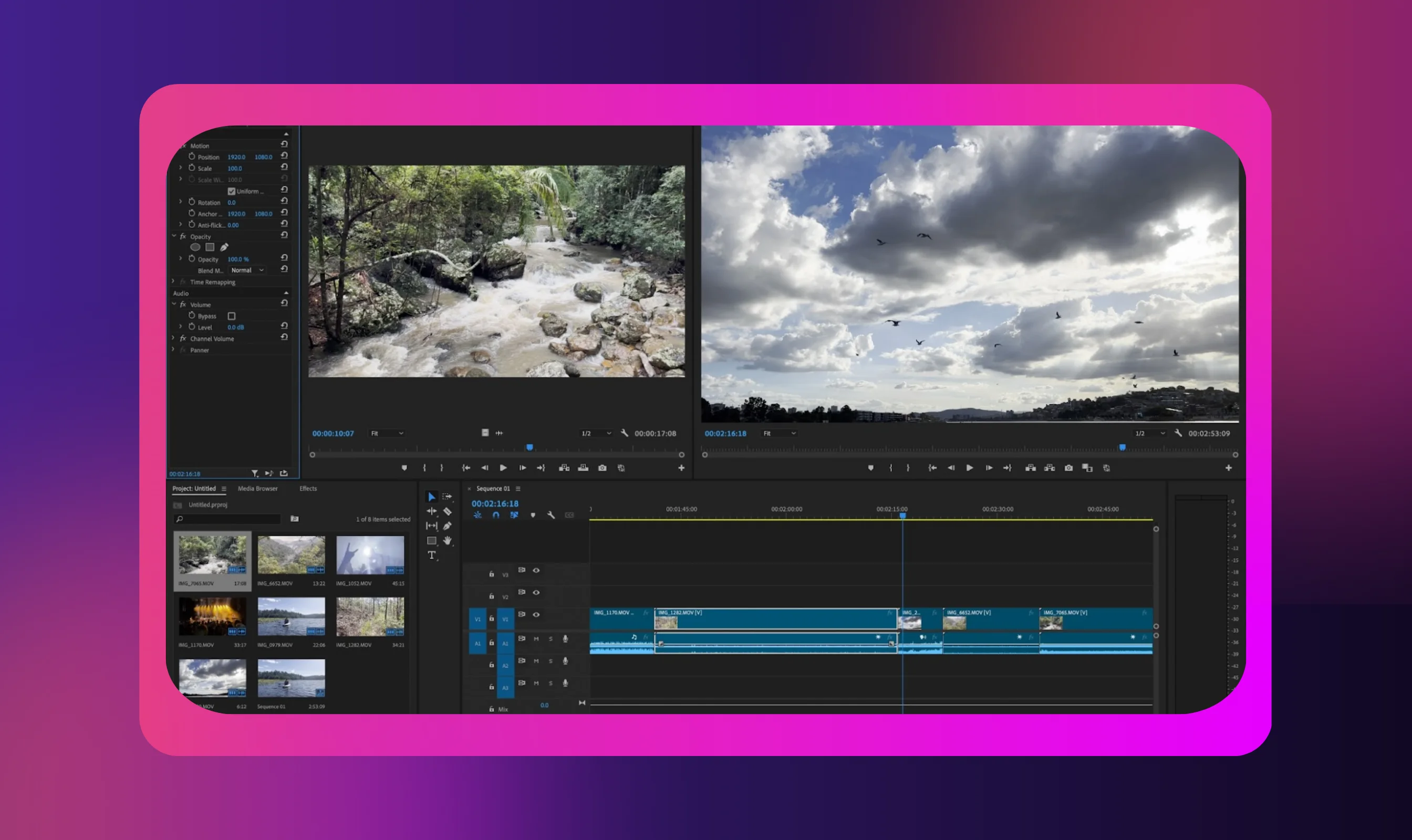The width and height of the screenshot is (1412, 840).
Task: Toggle timeline snap magnet icon
Action: [495, 515]
